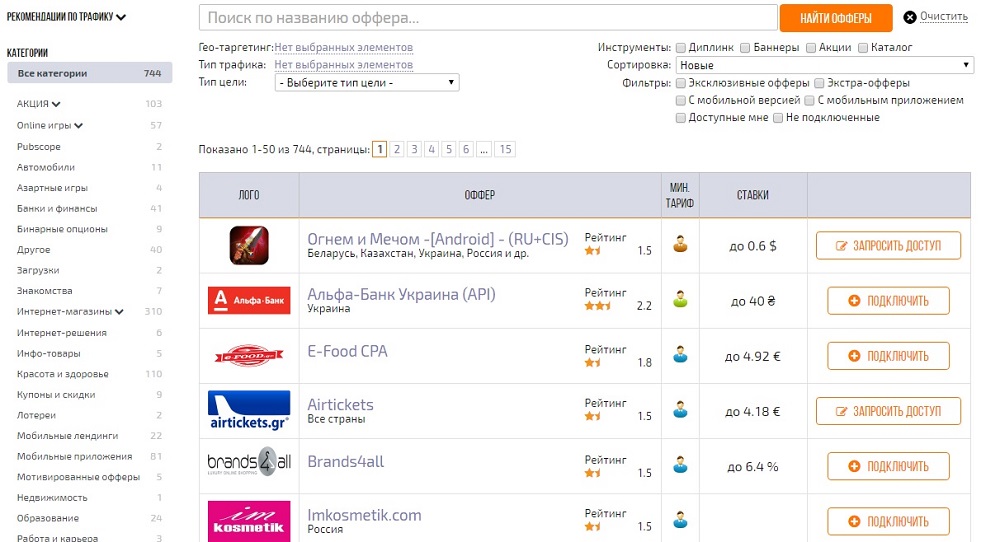Click the min tariff user icon for Огнем и Мечом
Screen dimensions: 1000x542
(x=680, y=244)
